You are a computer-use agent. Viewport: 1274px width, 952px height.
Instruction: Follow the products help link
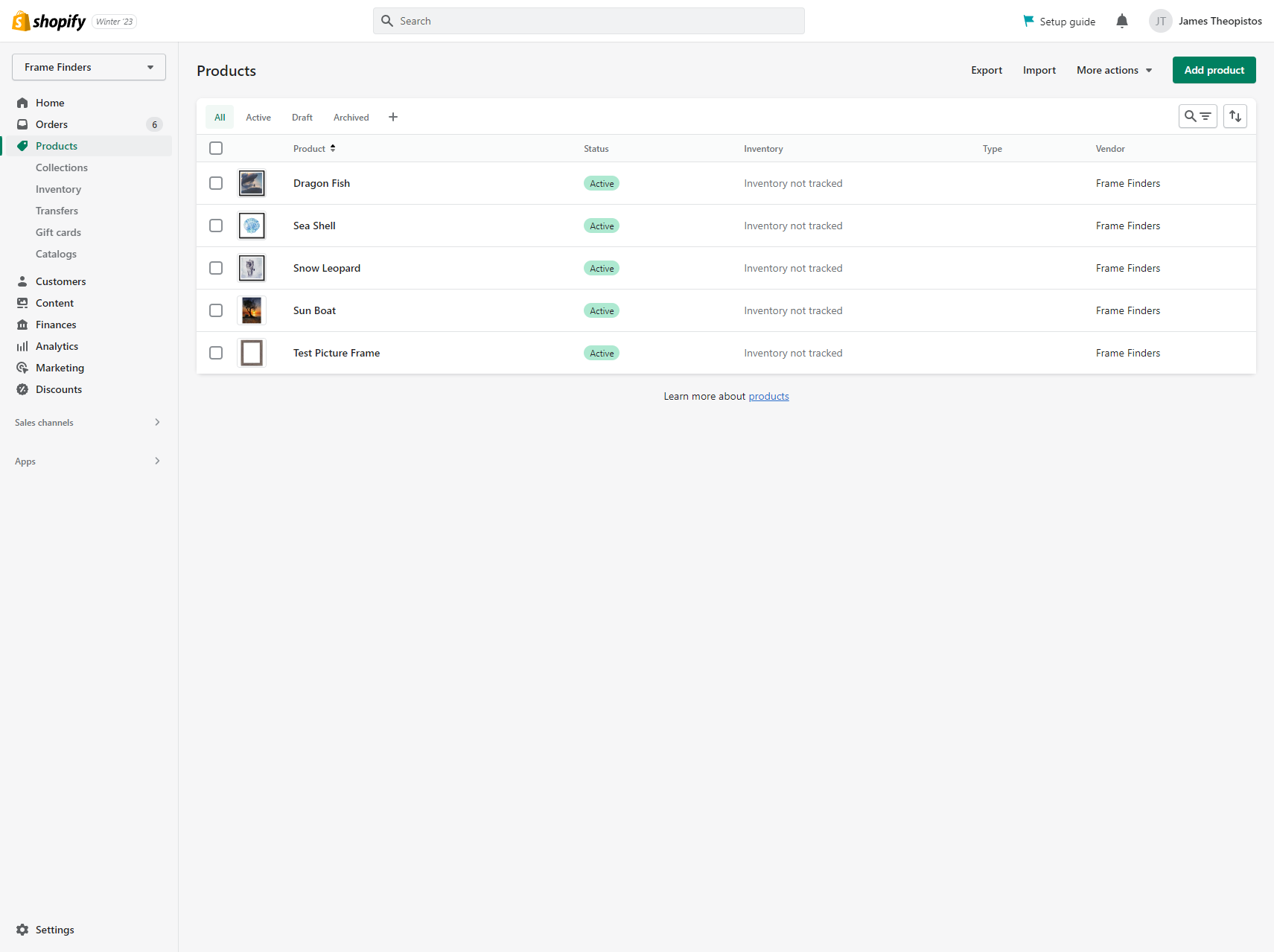click(768, 396)
